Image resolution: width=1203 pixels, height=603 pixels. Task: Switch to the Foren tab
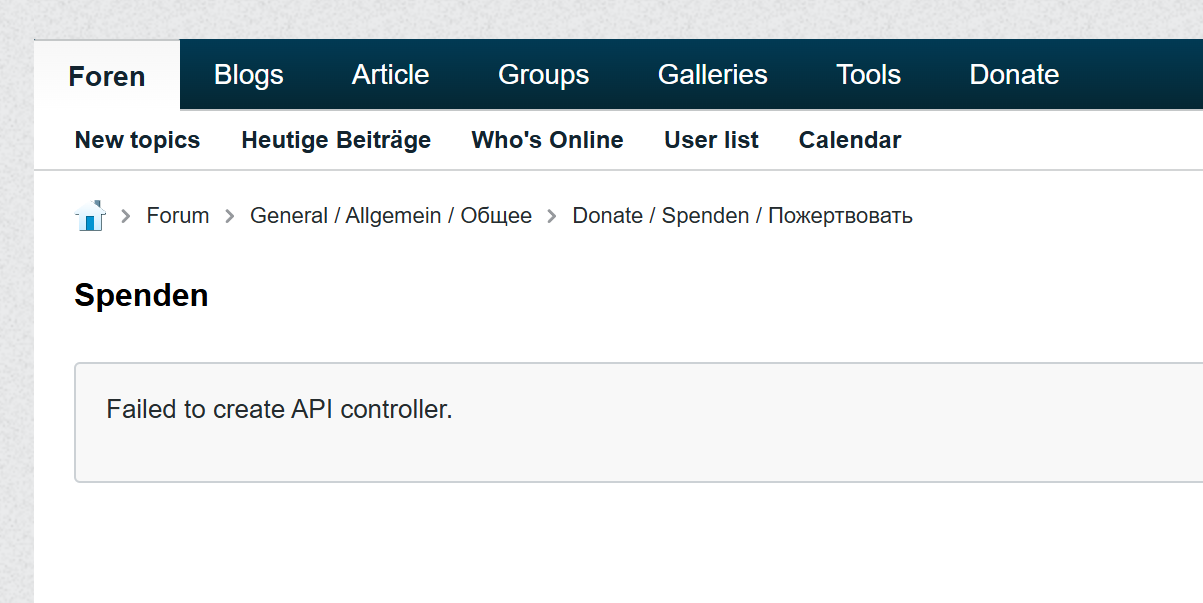point(107,76)
